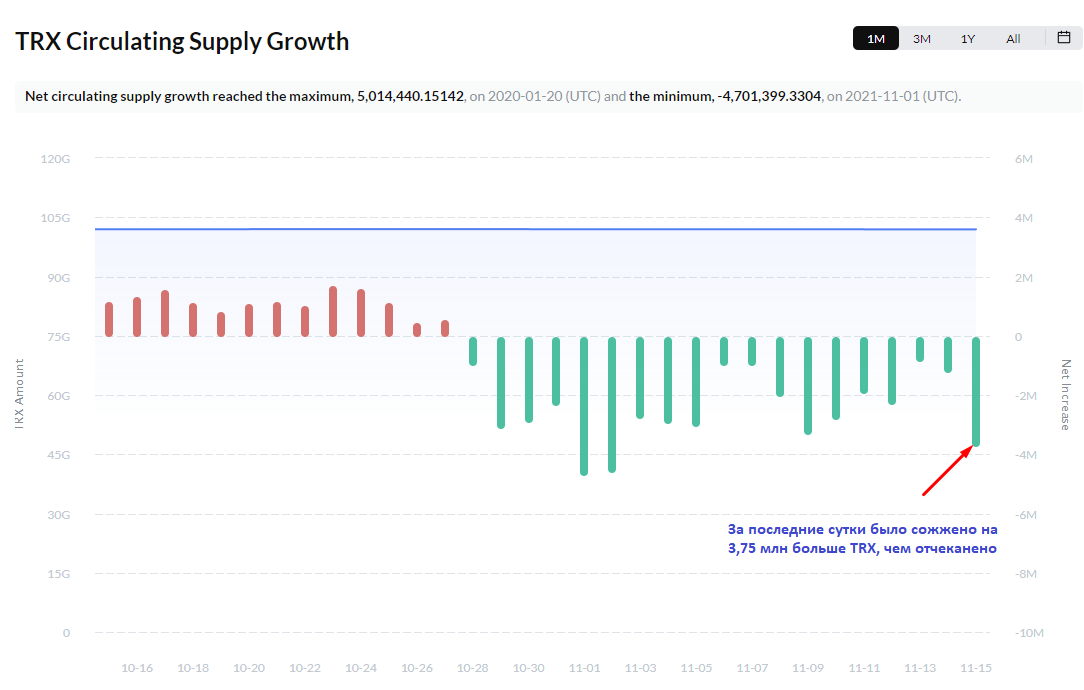Click the longest green bar above 11-01
The height and width of the screenshot is (690, 1084).
coord(584,405)
